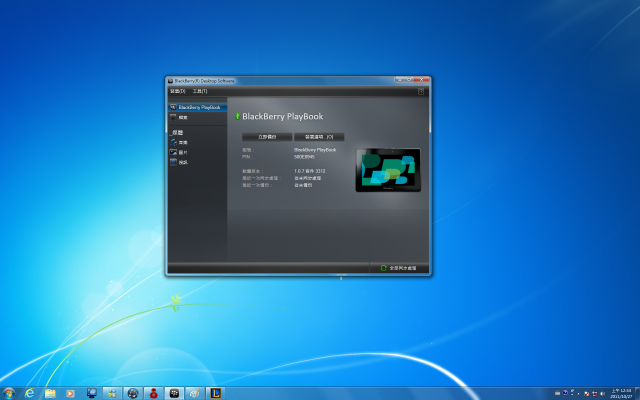640x400 pixels.
Task: Click the BlackBerry Desktop Software title bar icon
Action: tap(171, 81)
